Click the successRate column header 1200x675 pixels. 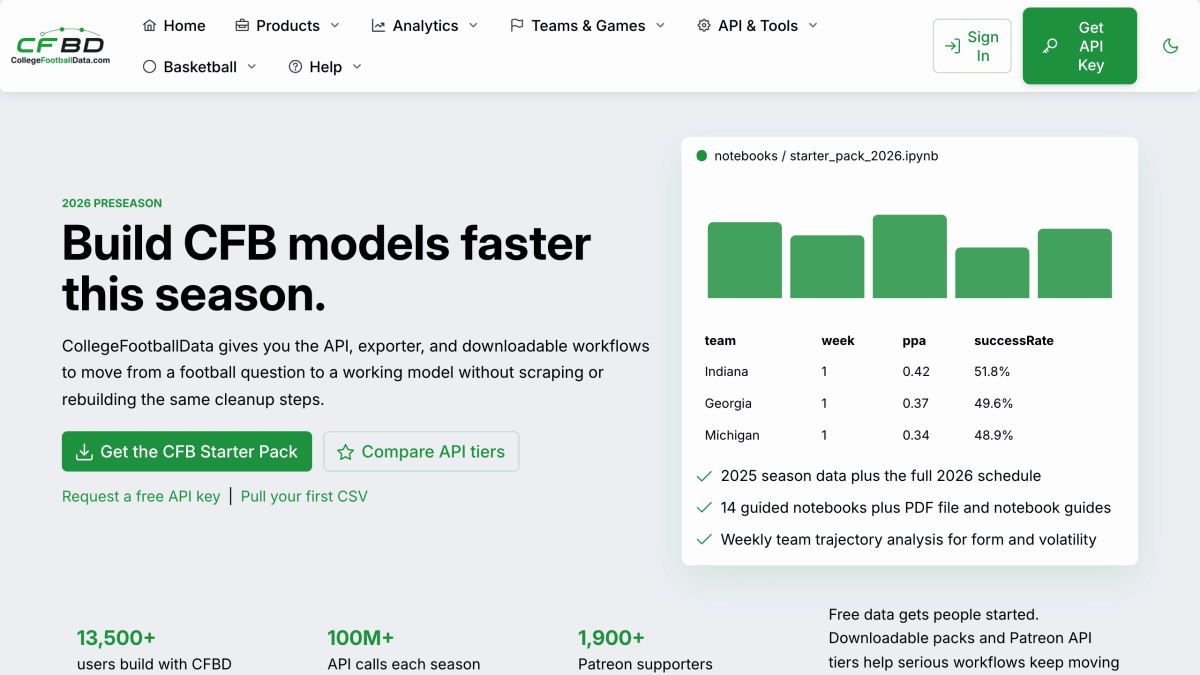click(x=1014, y=340)
